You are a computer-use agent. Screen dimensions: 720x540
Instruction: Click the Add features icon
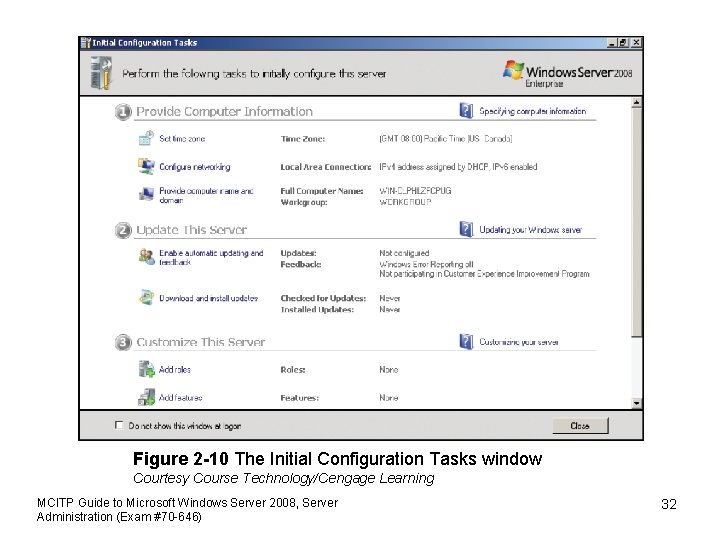pyautogui.click(x=146, y=397)
